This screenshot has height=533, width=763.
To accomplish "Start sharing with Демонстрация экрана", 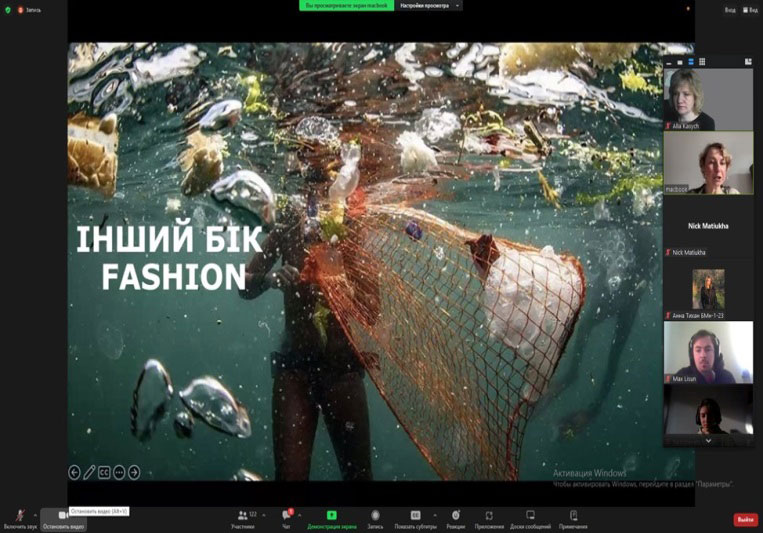I will click(x=332, y=520).
